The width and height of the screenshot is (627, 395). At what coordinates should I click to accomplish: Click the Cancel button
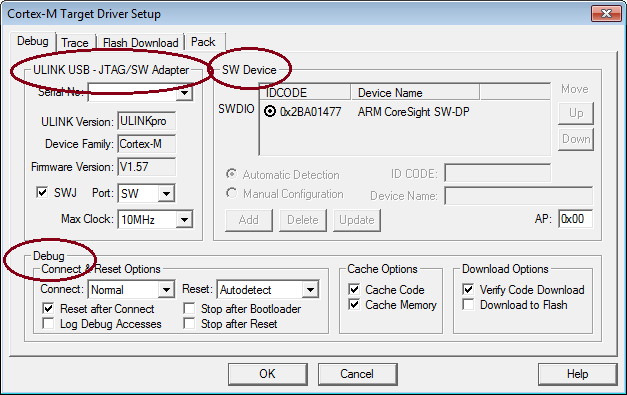[357, 374]
